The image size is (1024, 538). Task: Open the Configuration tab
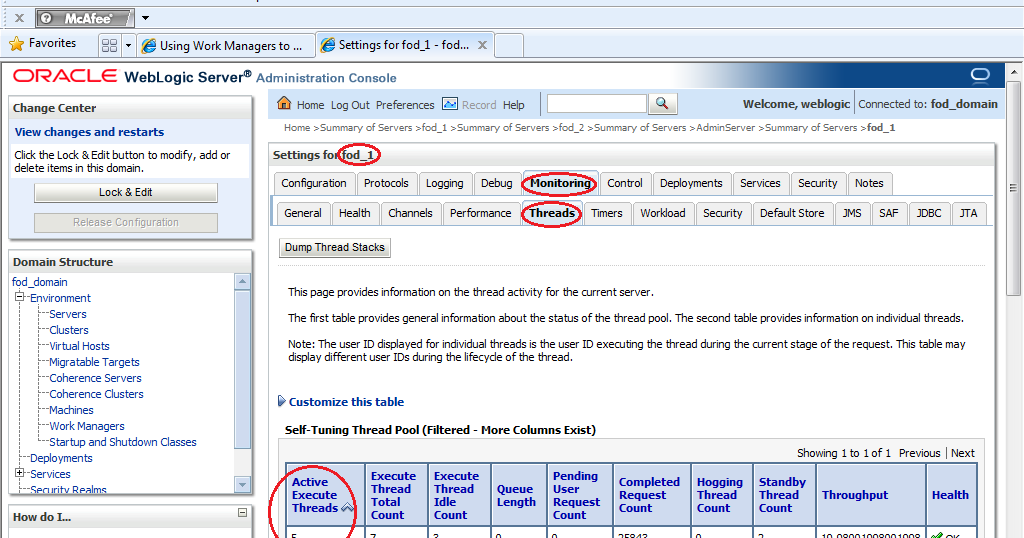point(314,183)
